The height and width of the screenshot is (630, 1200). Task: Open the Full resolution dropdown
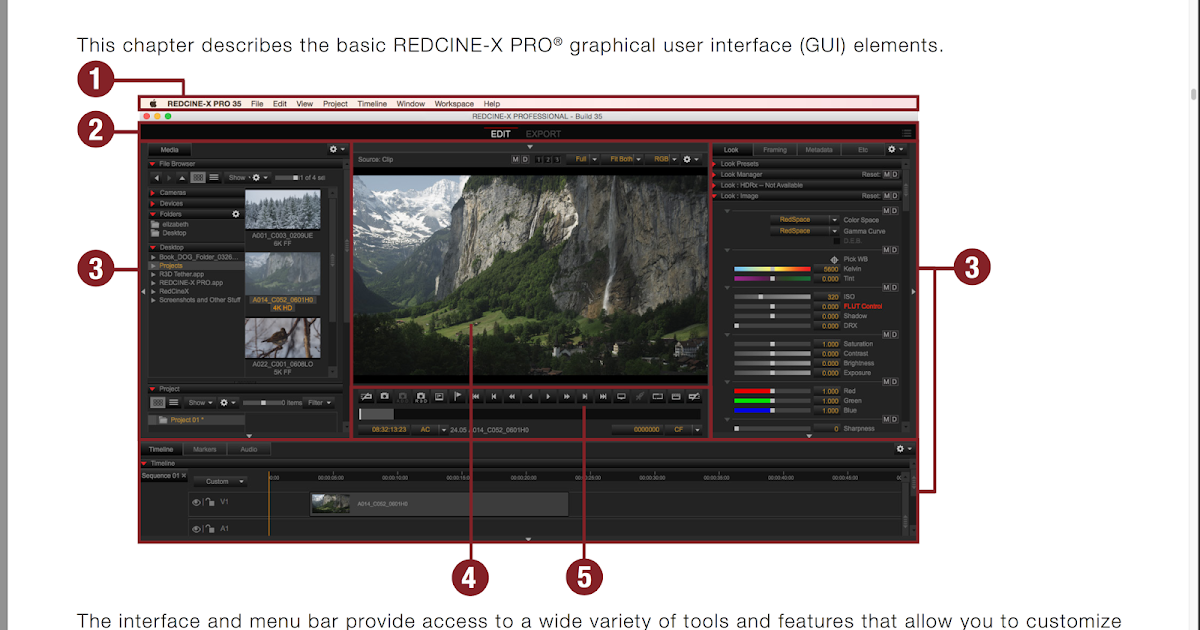[x=582, y=159]
